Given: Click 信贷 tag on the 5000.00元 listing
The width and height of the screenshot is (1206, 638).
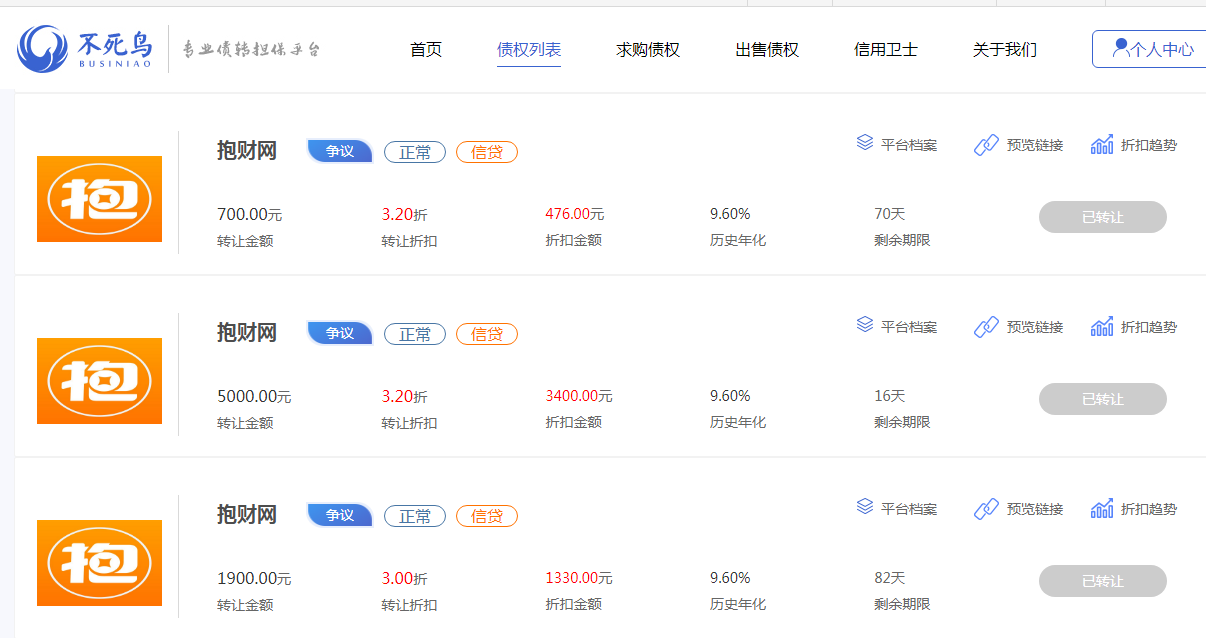Looking at the screenshot, I should (487, 334).
